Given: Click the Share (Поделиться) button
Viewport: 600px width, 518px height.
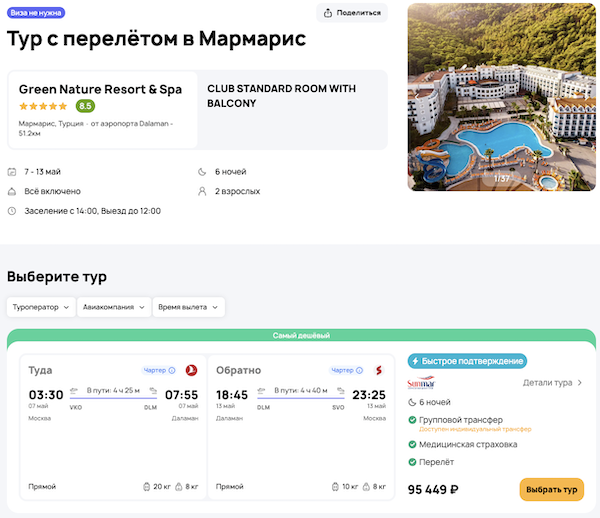Looking at the screenshot, I should coord(352,13).
